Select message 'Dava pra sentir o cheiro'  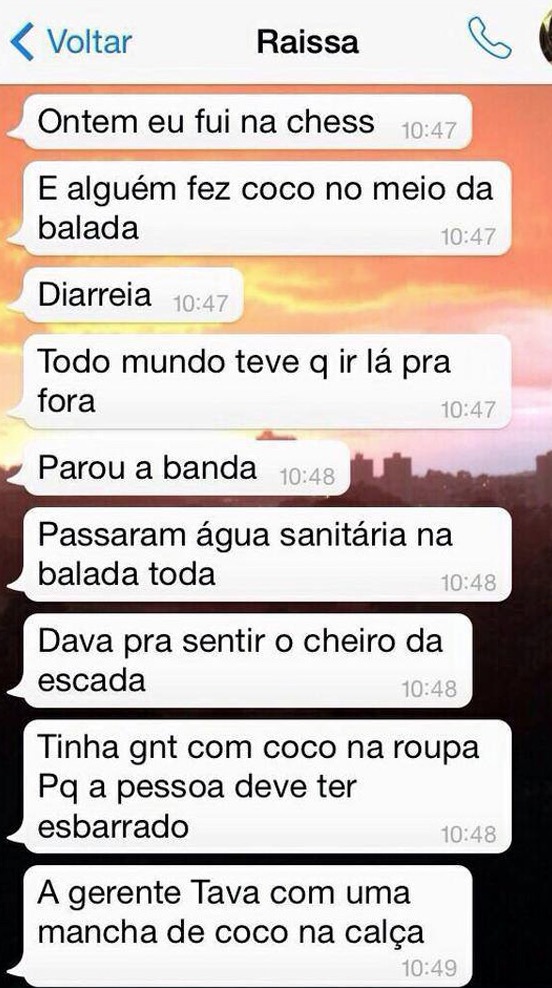click(239, 660)
